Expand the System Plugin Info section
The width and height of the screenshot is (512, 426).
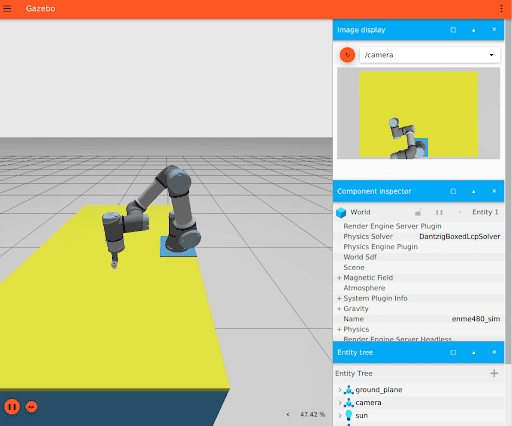point(339,298)
